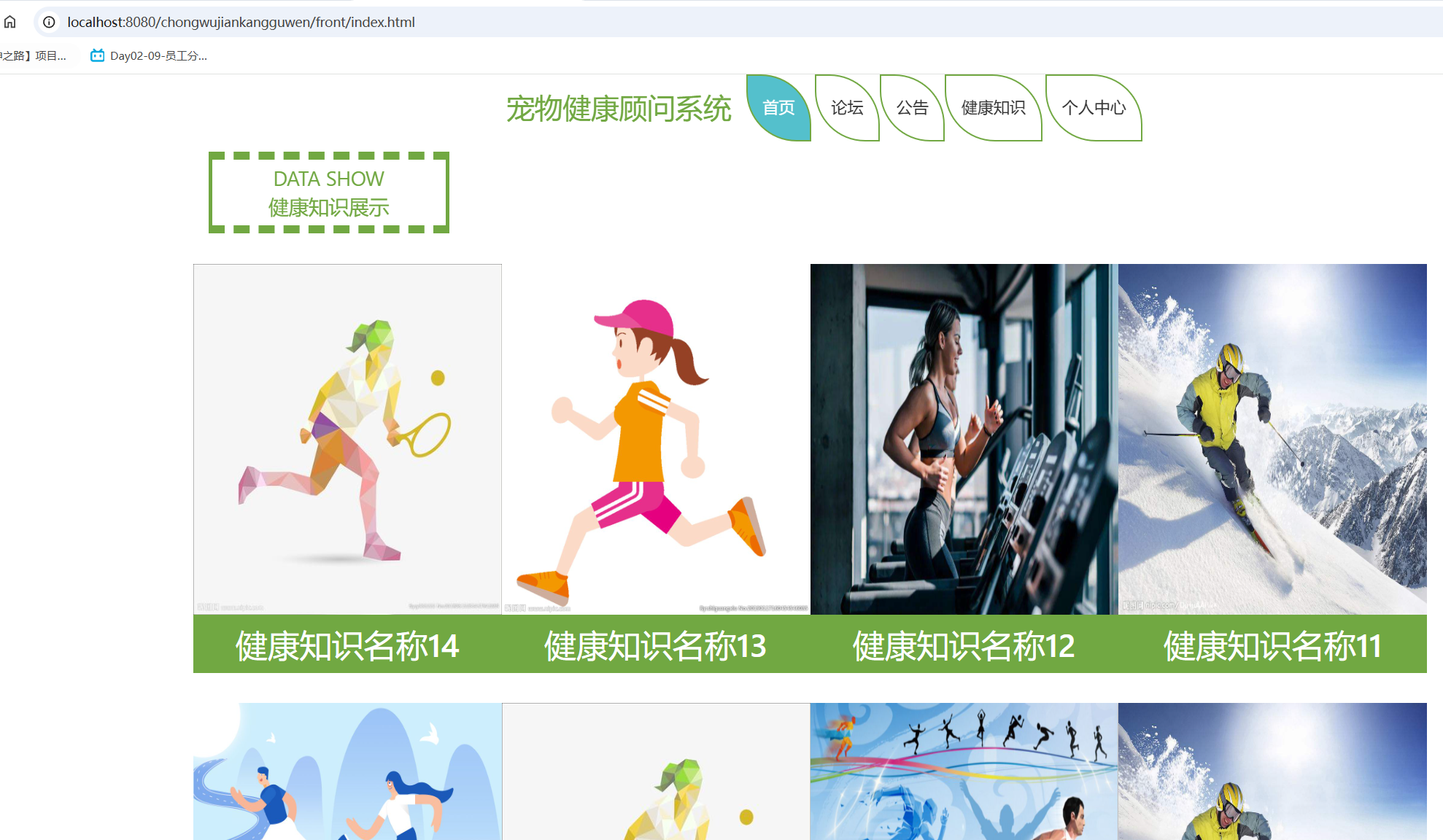Select the 首页 navigation tab
The image size is (1443, 840).
pos(778,108)
